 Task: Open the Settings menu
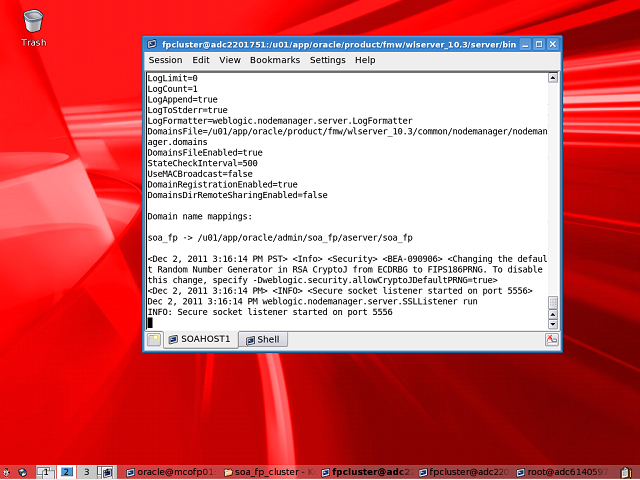[327, 60]
